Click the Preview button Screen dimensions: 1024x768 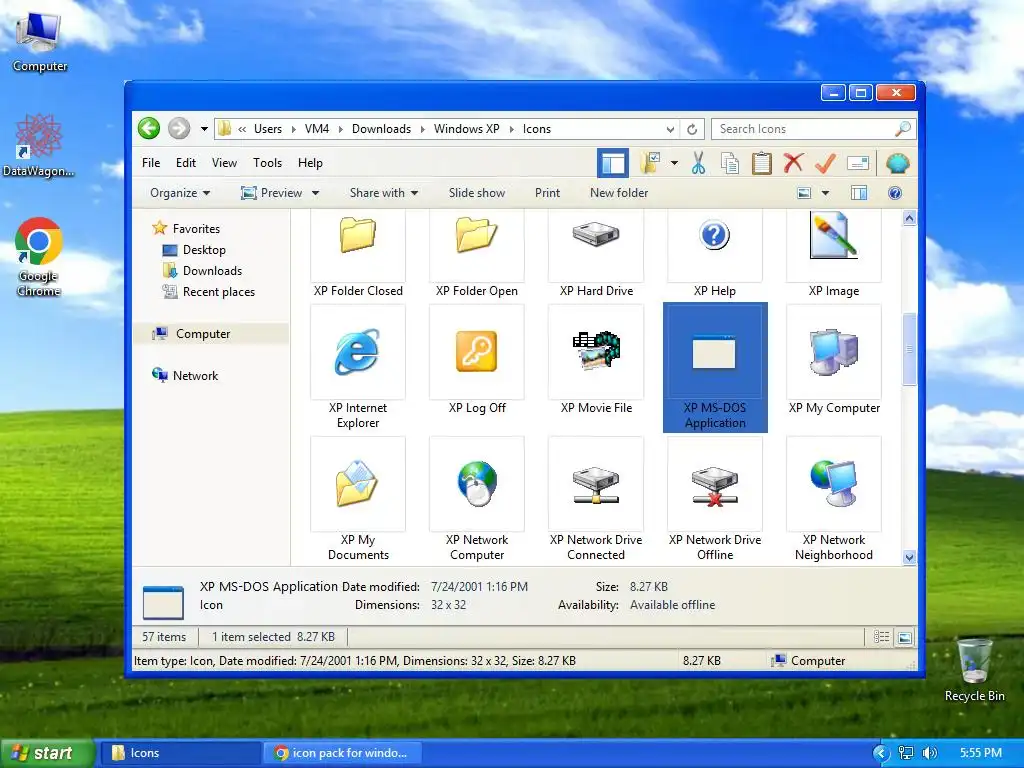pyautogui.click(x=272, y=193)
